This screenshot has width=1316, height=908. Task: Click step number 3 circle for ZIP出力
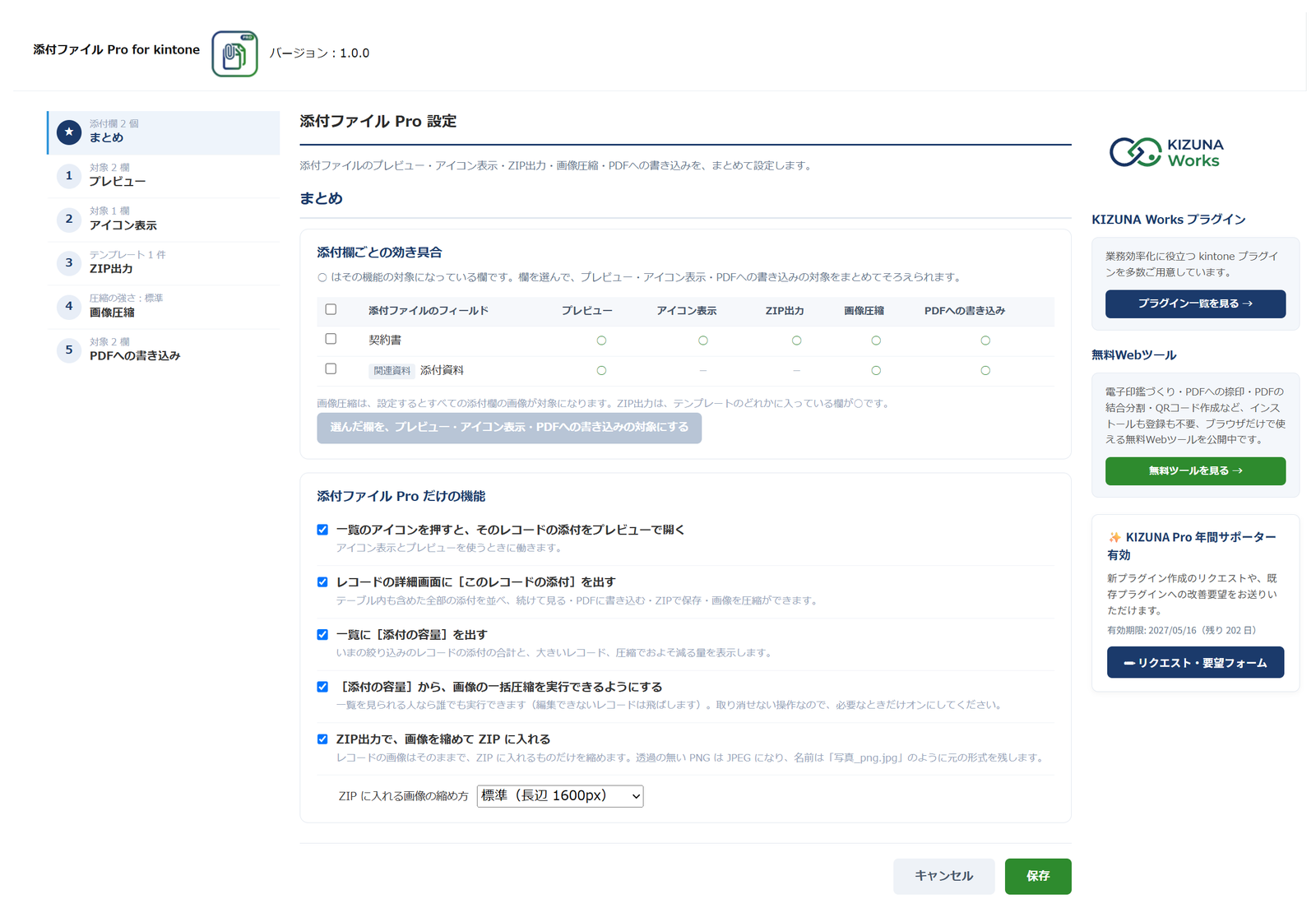click(69, 262)
